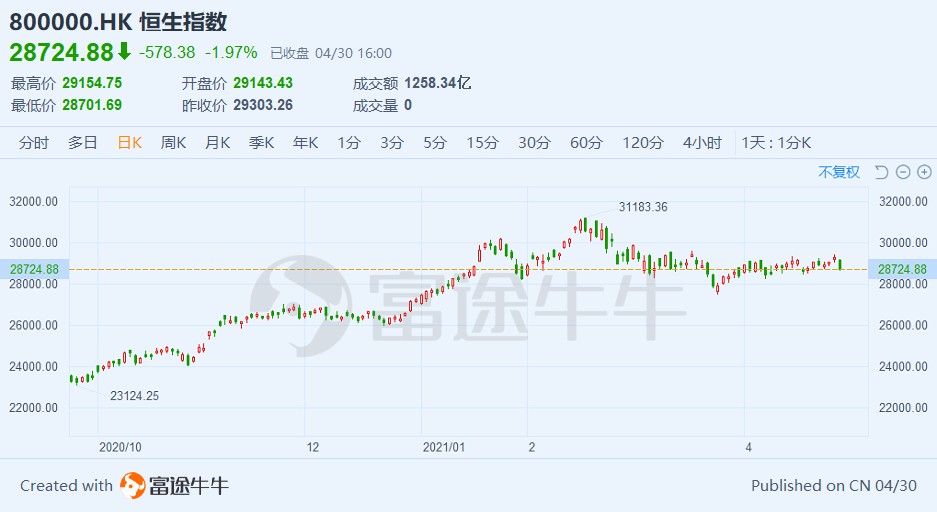Click the left axis 32000.00 label
This screenshot has width=937, height=512.
point(33,201)
